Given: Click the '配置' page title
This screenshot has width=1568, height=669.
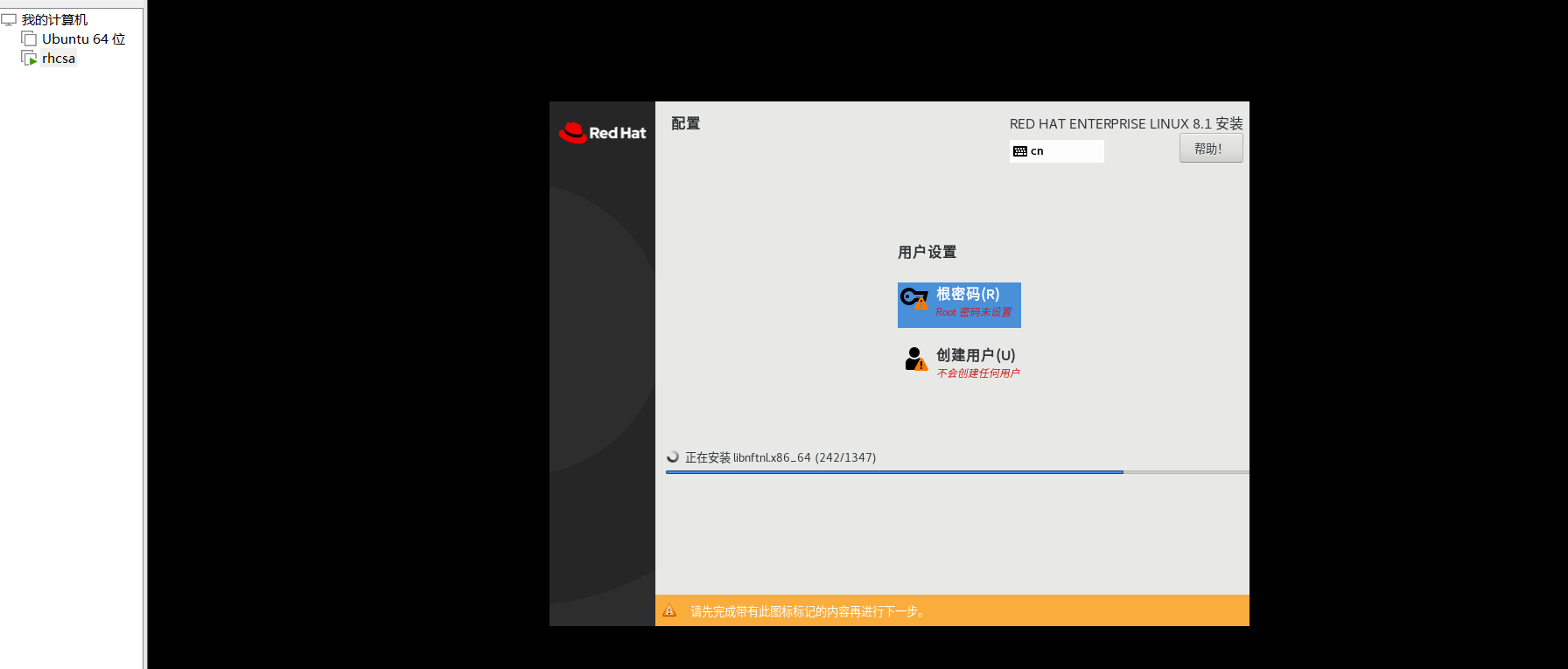Looking at the screenshot, I should click(686, 123).
